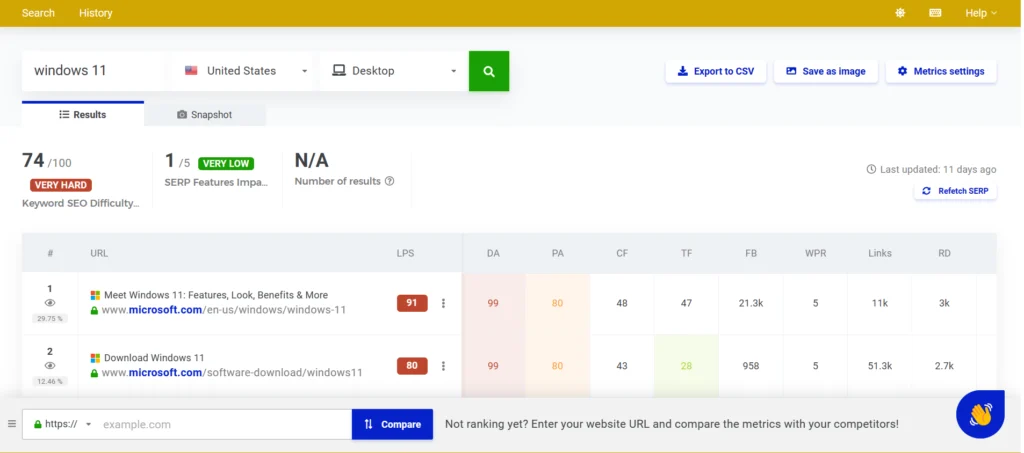Screen dimensions: 1024x453
Task: Click the Export to CSV button
Action: [x=715, y=71]
